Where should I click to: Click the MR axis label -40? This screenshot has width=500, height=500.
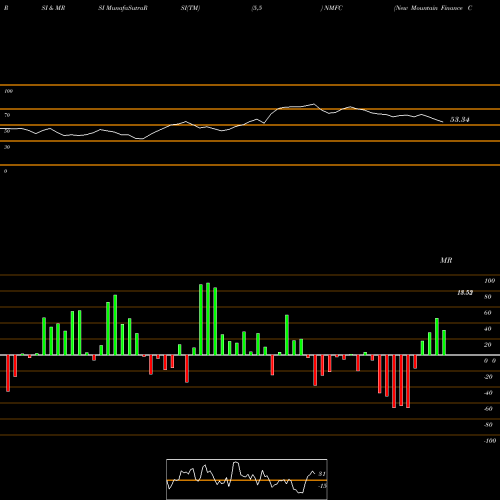pyautogui.click(x=488, y=393)
